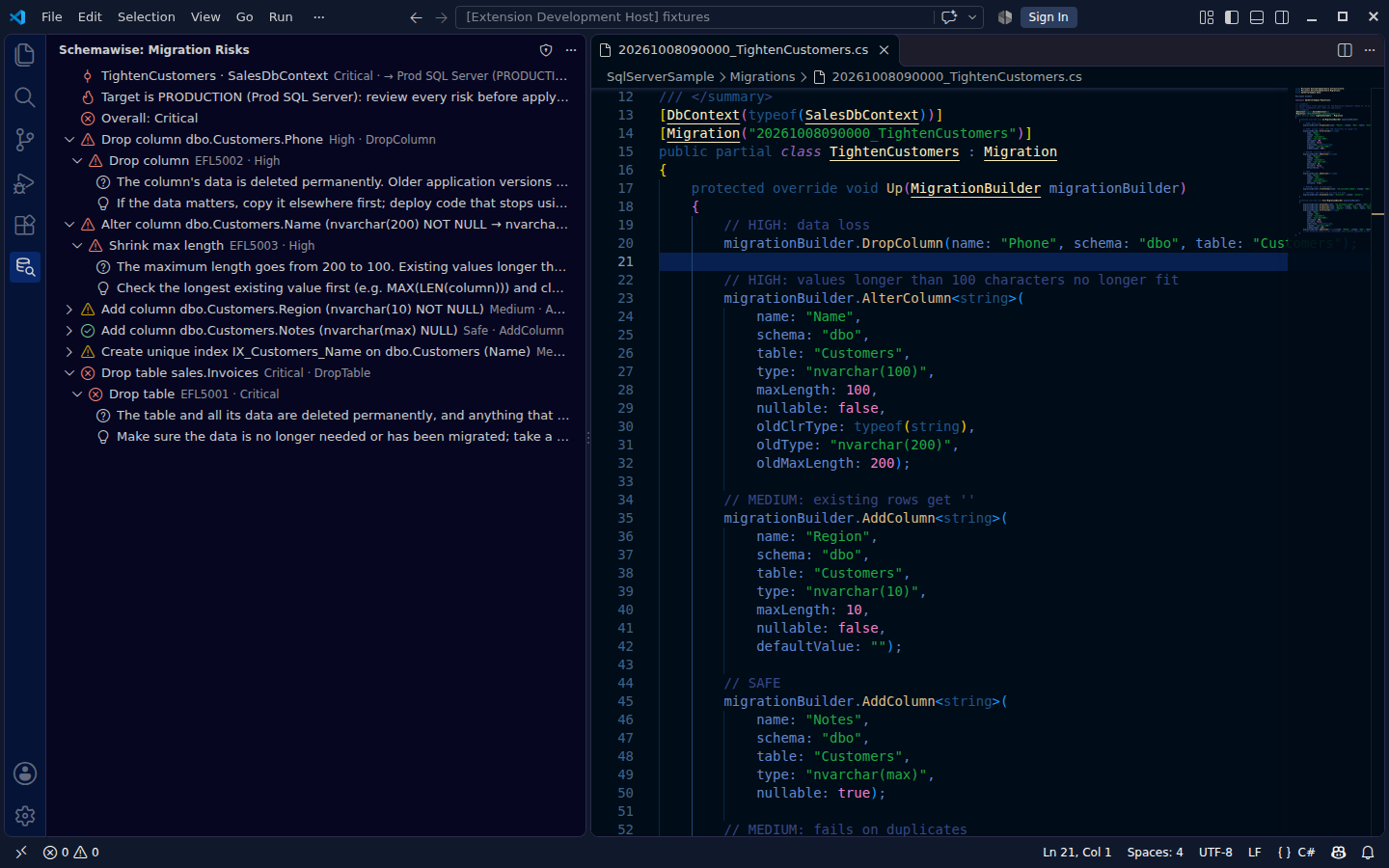This screenshot has width=1389, height=868.
Task: Expand the Add column dbo.Customers.Notes node
Action: [x=69, y=331]
